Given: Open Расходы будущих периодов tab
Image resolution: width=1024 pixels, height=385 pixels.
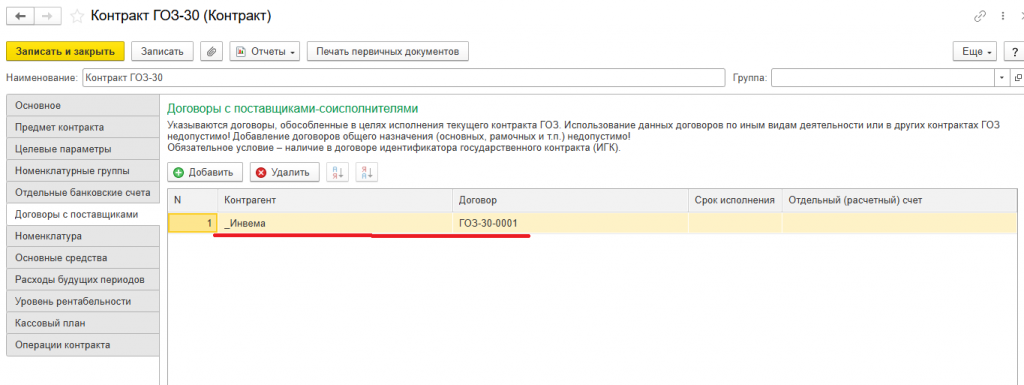Looking at the screenshot, I should click(83, 279).
